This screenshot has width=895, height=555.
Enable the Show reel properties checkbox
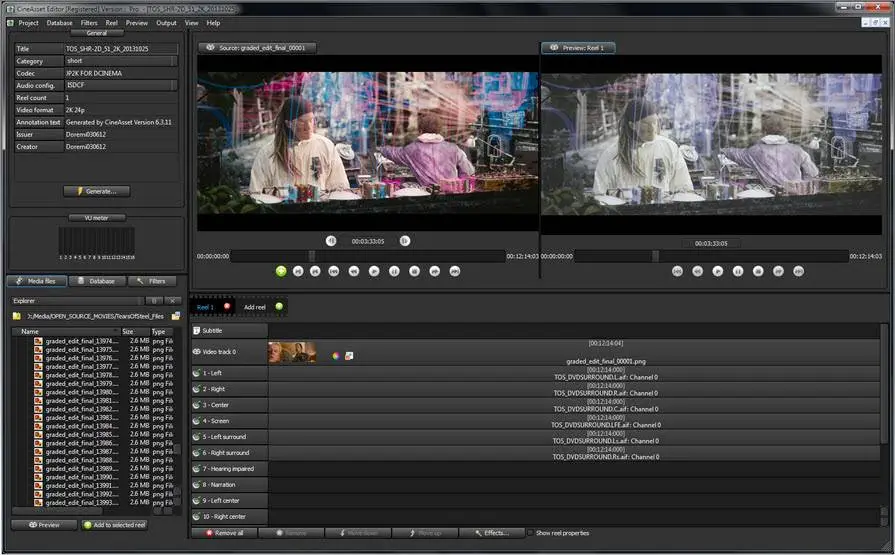(529, 533)
